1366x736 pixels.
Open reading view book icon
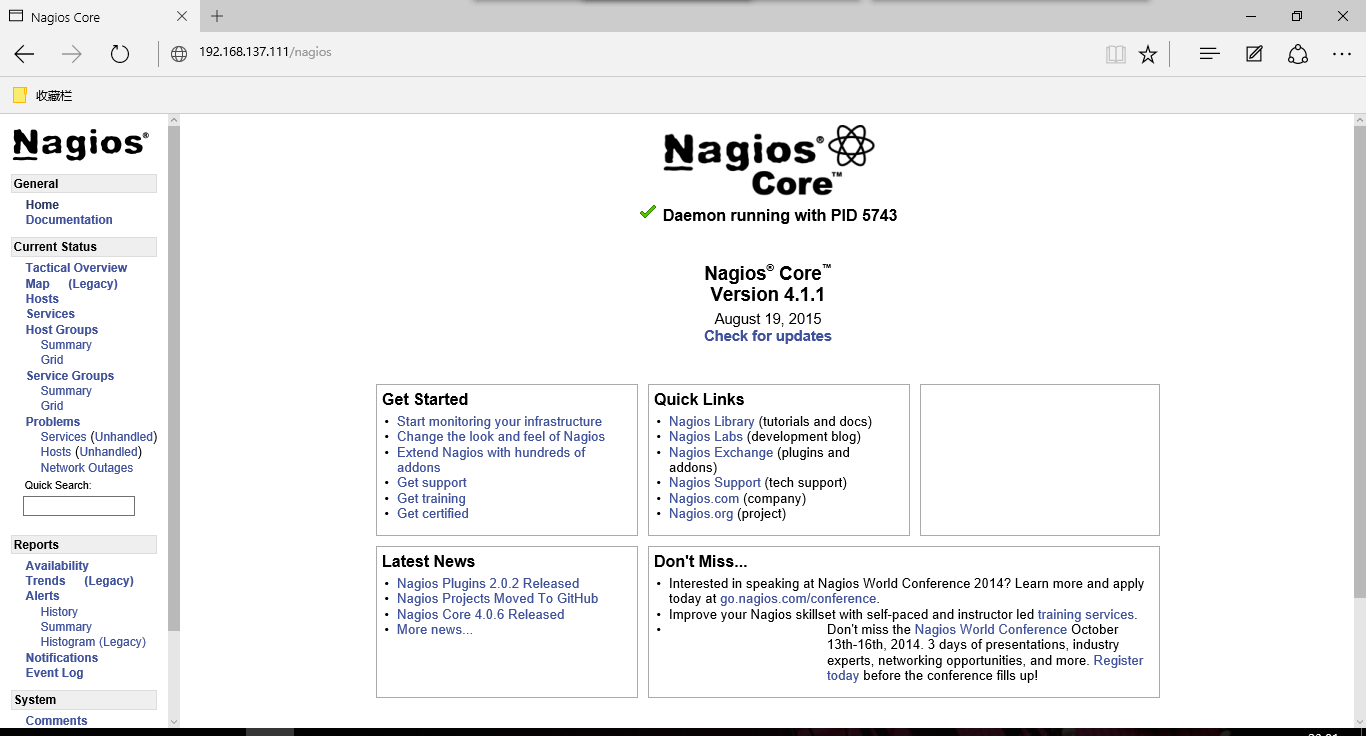click(x=1116, y=54)
